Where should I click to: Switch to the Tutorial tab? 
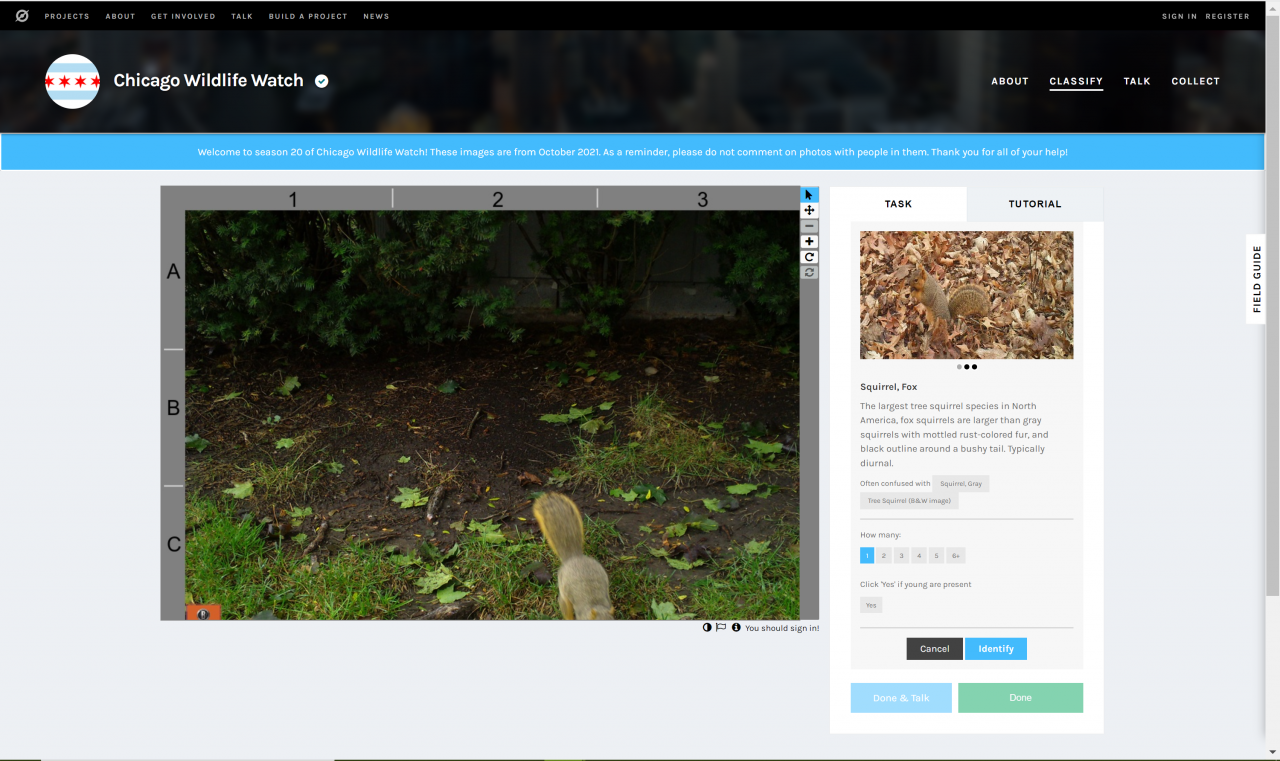coord(1035,204)
